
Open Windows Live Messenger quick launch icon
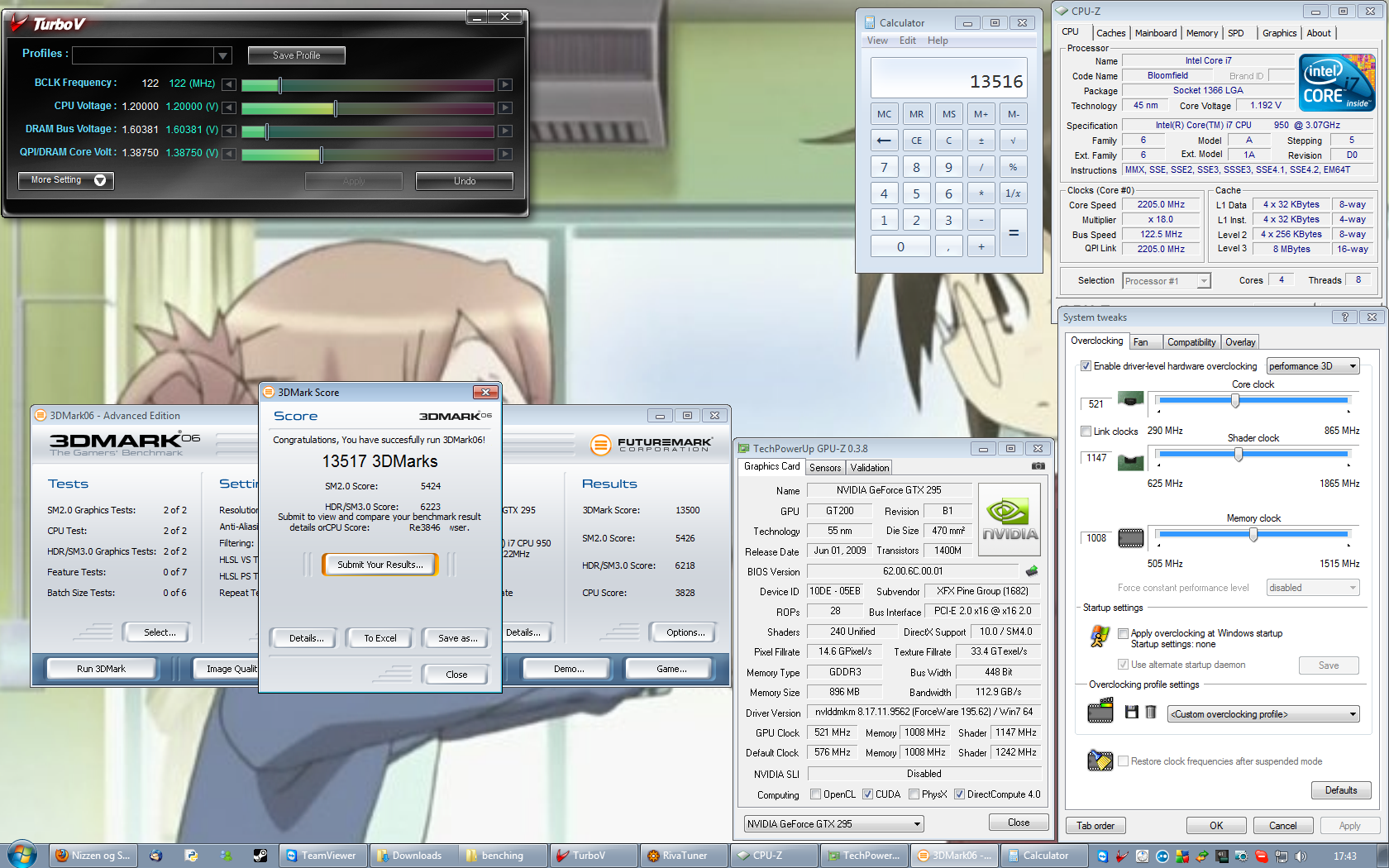pyautogui.click(x=226, y=856)
